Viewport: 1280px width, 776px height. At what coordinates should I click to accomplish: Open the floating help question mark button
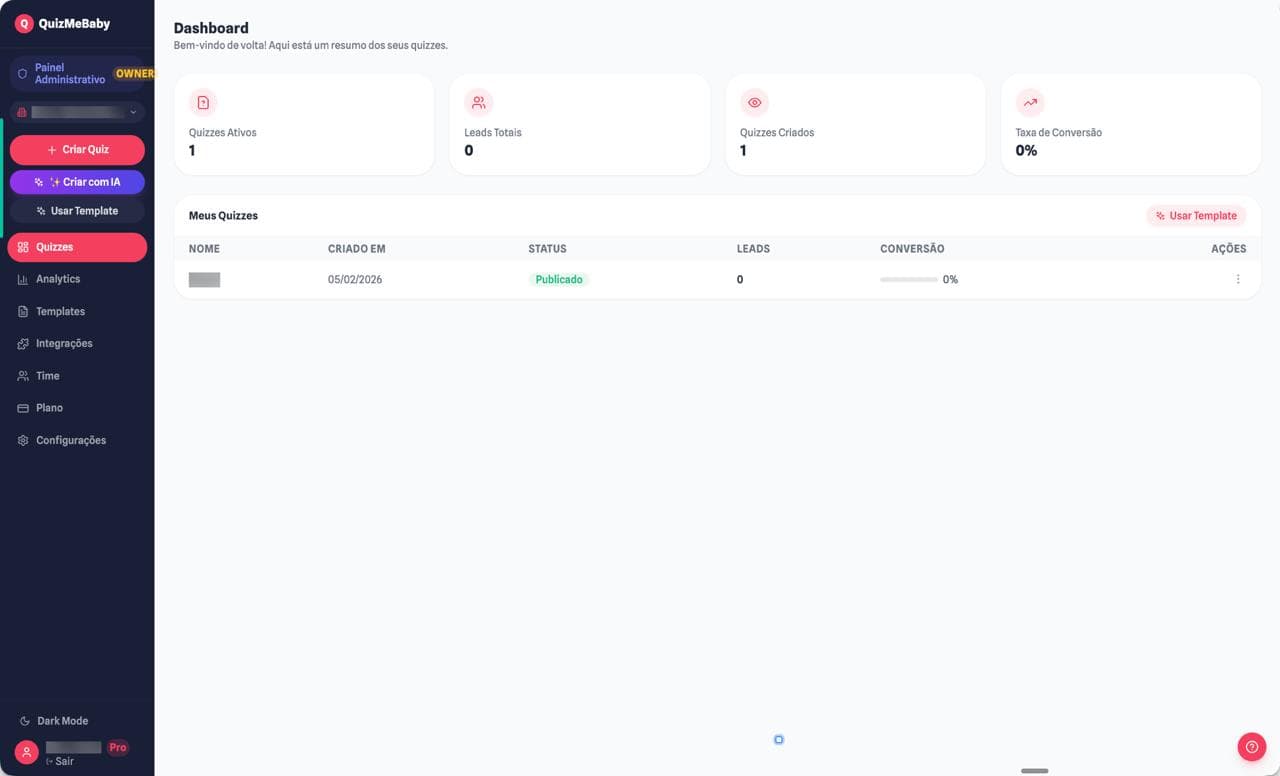tap(1251, 746)
